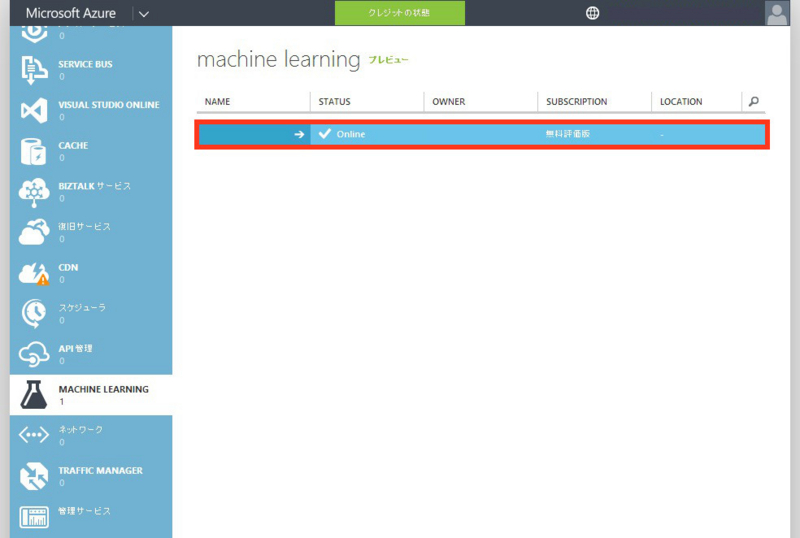This screenshot has height=538, width=800.
Task: Sort by STATUS column header
Action: 334,102
